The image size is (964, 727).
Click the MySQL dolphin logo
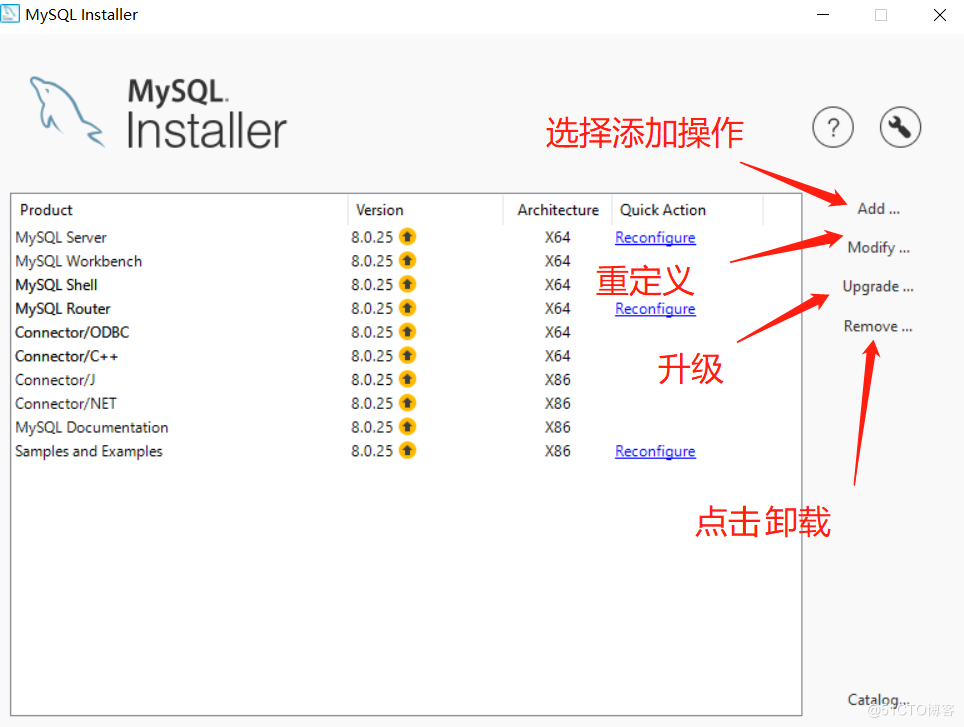pos(67,112)
